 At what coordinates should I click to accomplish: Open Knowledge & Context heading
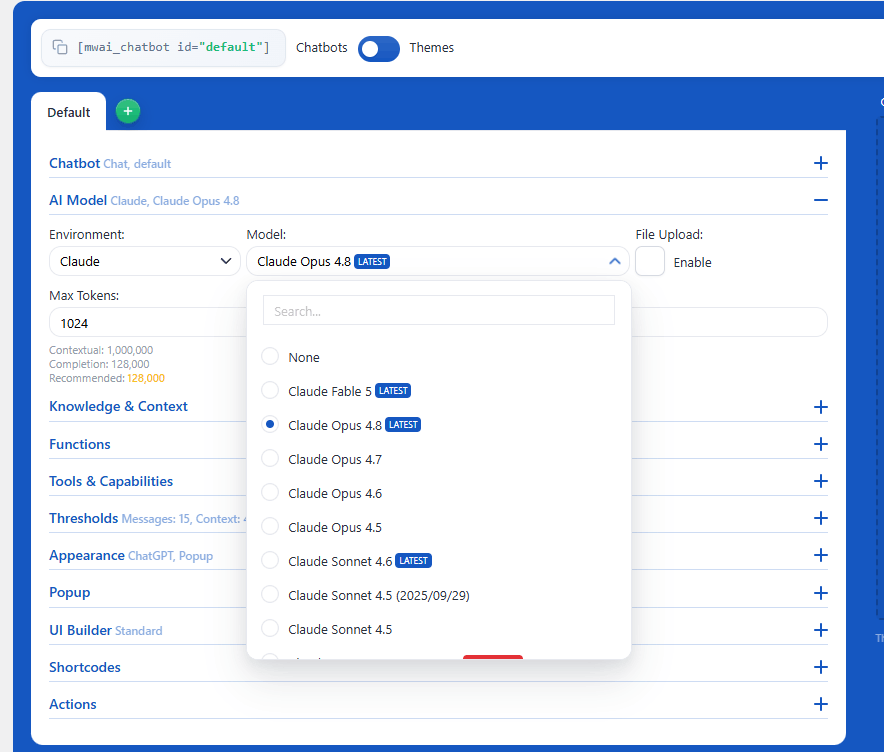click(x=118, y=406)
